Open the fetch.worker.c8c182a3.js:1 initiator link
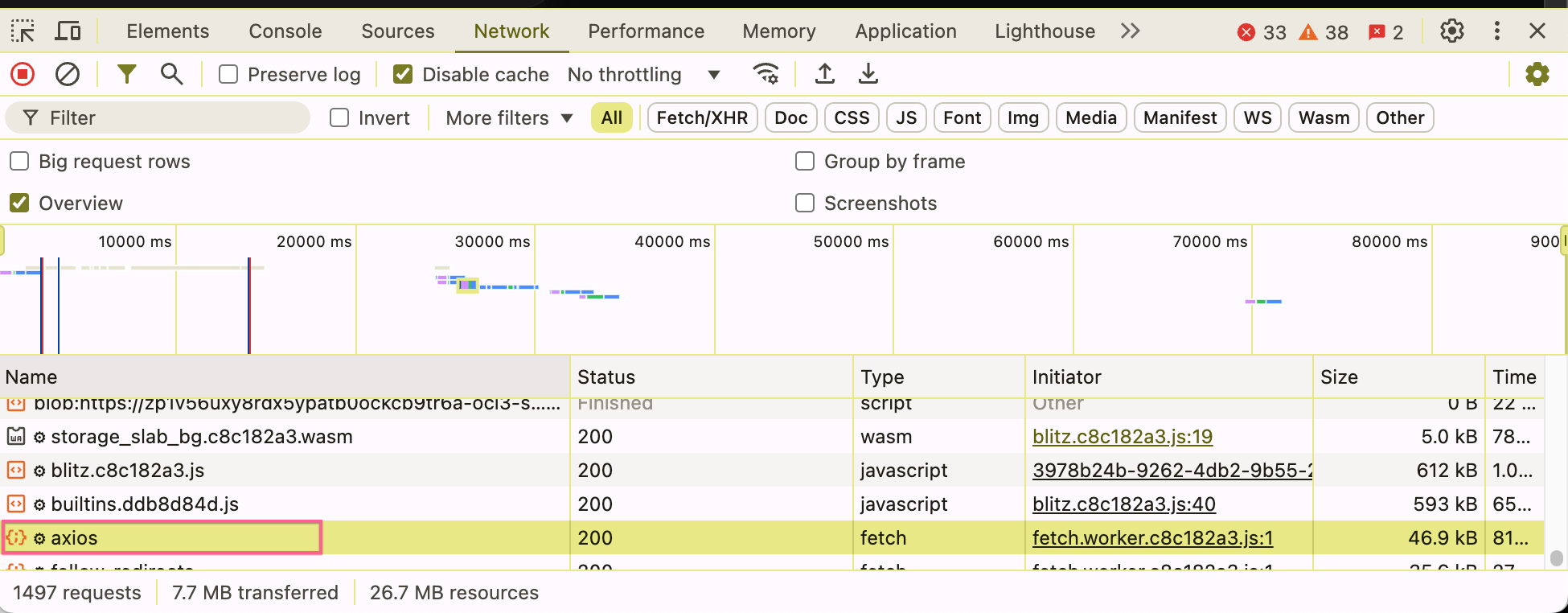The width and height of the screenshot is (1568, 613). [x=1152, y=538]
